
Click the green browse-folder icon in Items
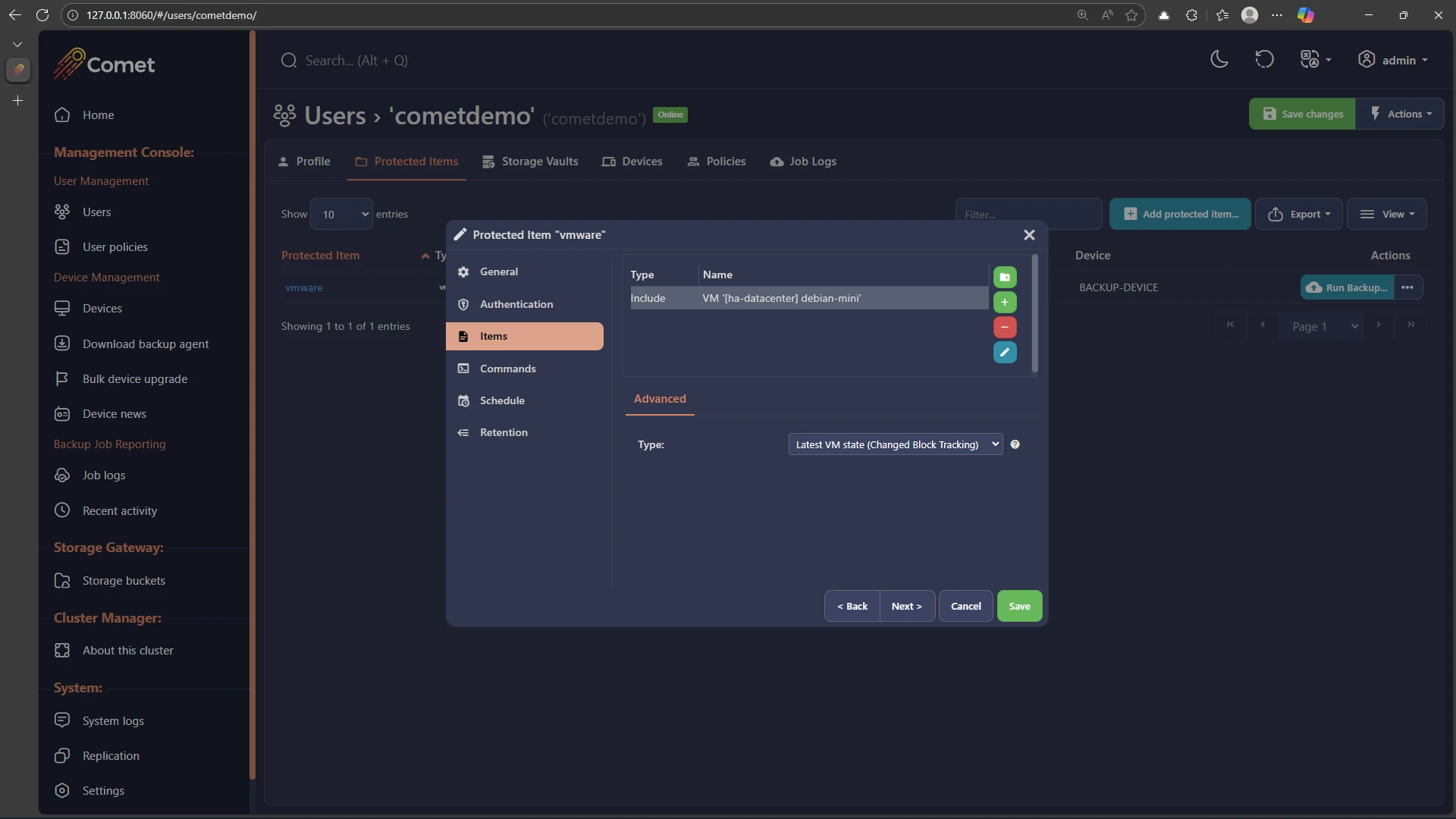click(1004, 277)
